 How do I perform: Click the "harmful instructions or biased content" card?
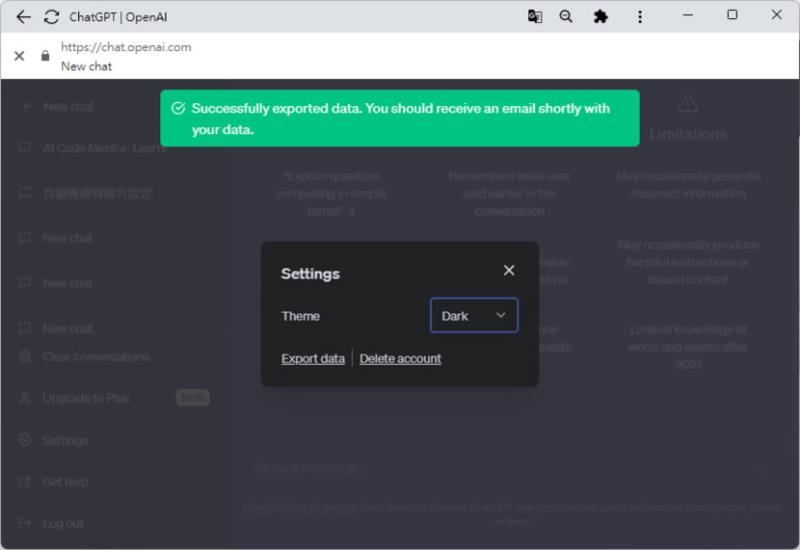688,262
